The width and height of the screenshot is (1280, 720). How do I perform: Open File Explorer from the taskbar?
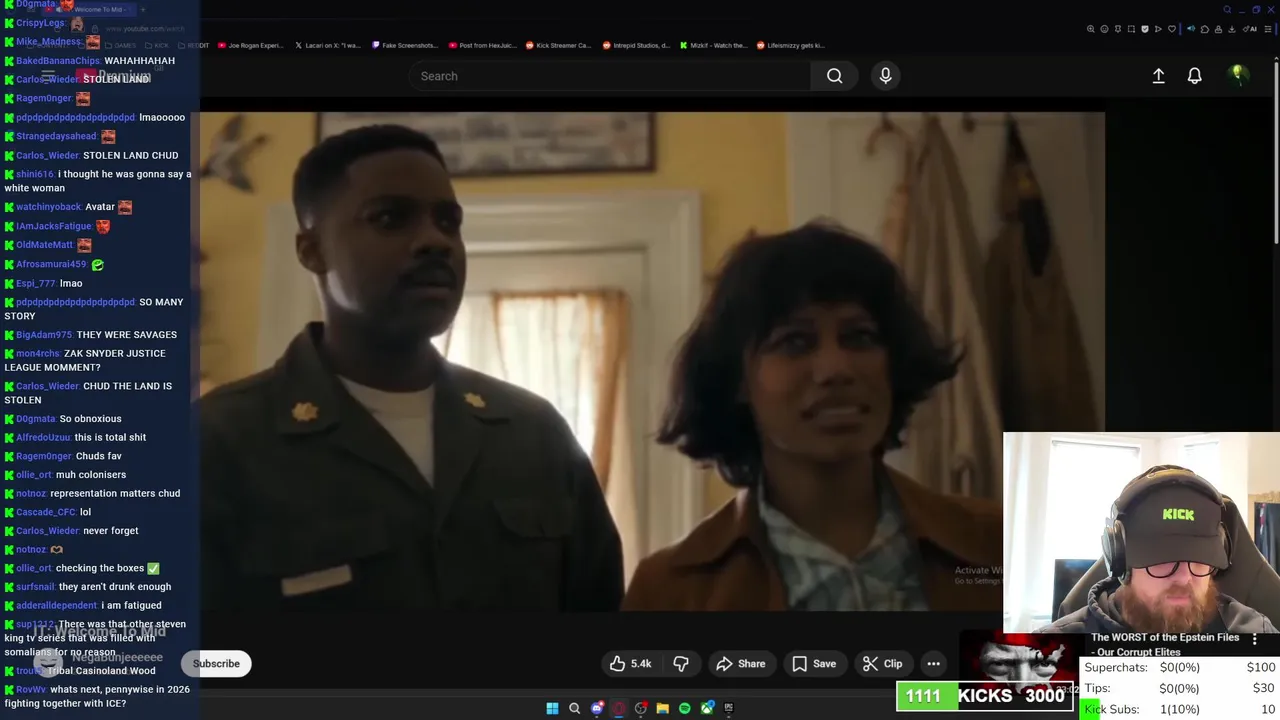(x=662, y=708)
